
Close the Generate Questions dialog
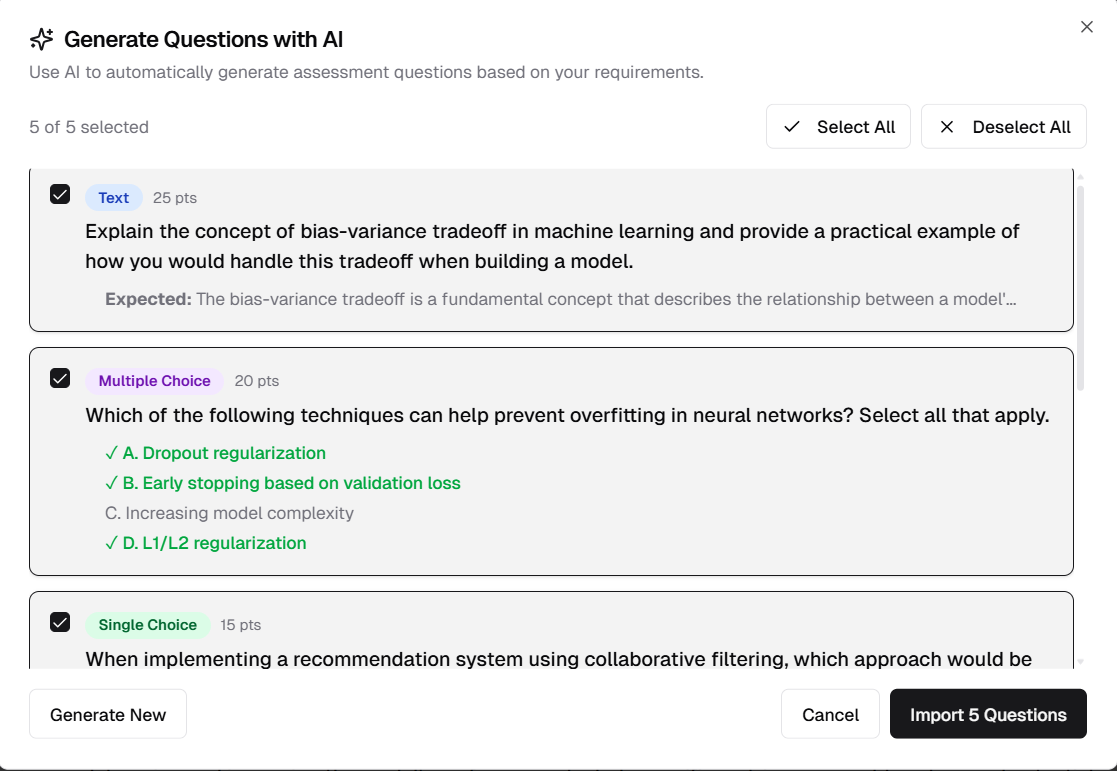point(1087,27)
